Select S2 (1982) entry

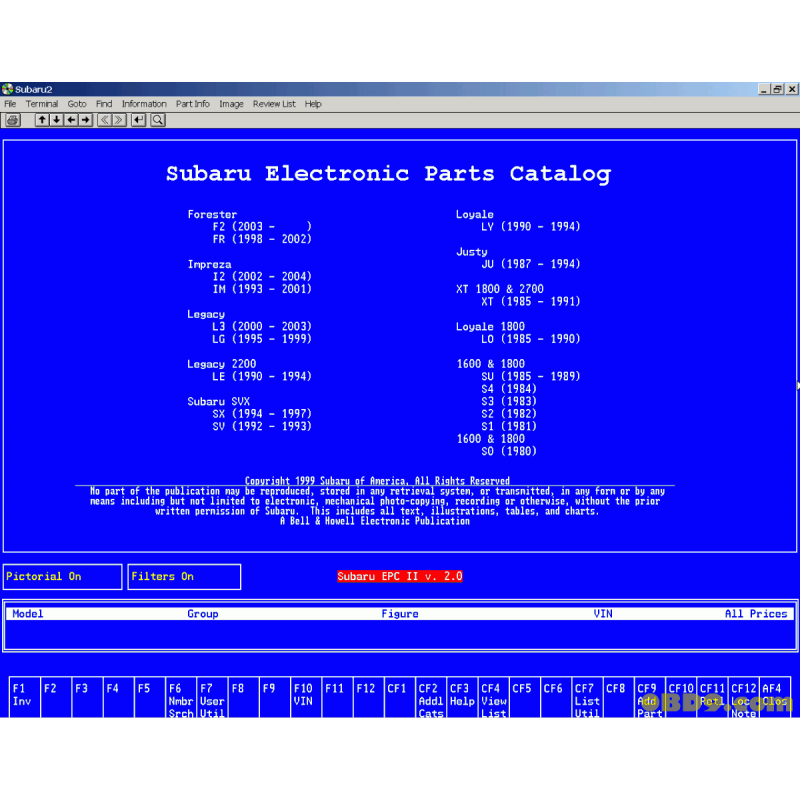[x=509, y=414]
